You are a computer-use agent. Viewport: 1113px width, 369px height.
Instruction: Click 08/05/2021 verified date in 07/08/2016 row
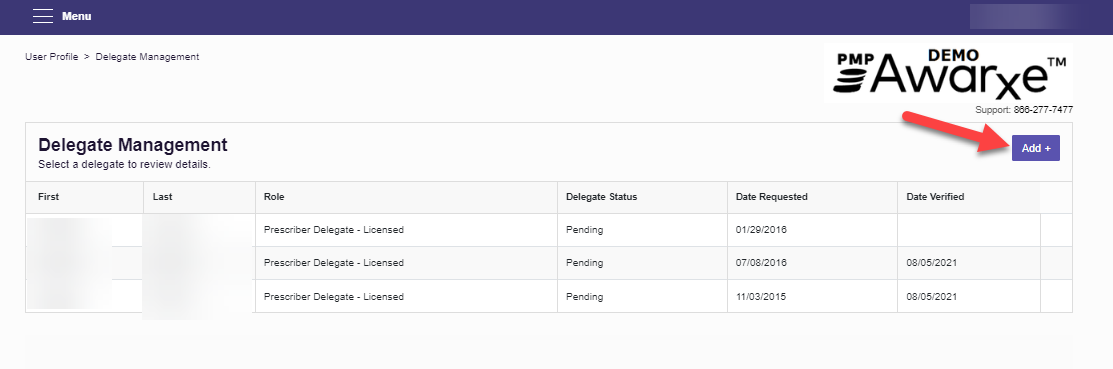(932, 263)
